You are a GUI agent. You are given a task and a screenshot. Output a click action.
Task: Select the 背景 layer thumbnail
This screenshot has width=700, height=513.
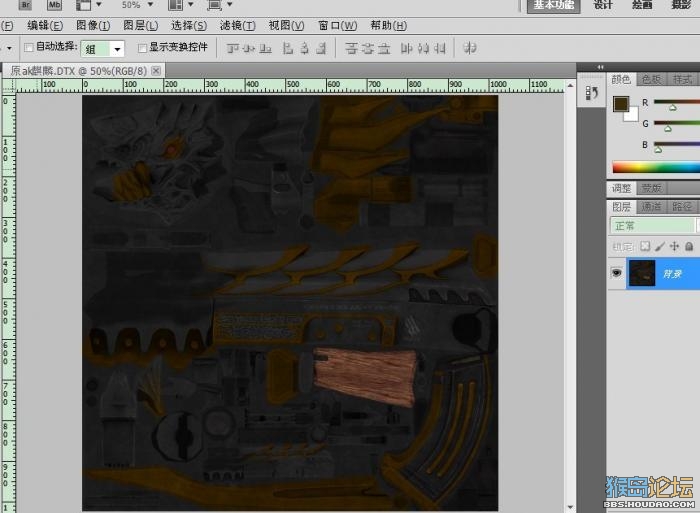[642, 273]
